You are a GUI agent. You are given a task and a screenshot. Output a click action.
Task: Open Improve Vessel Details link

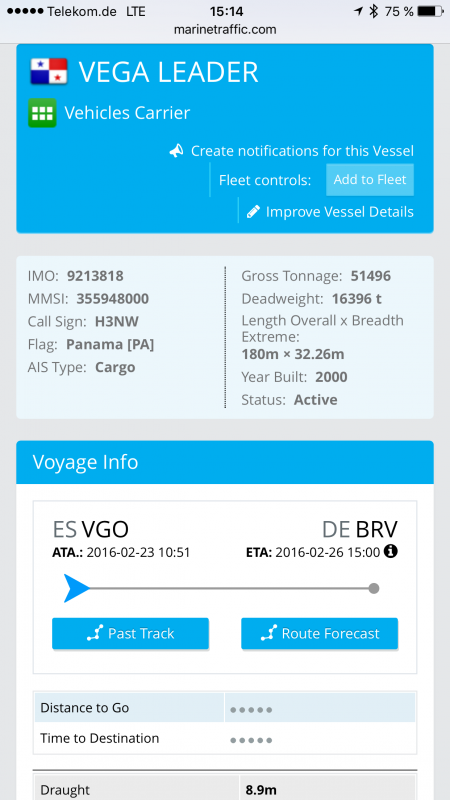(340, 212)
